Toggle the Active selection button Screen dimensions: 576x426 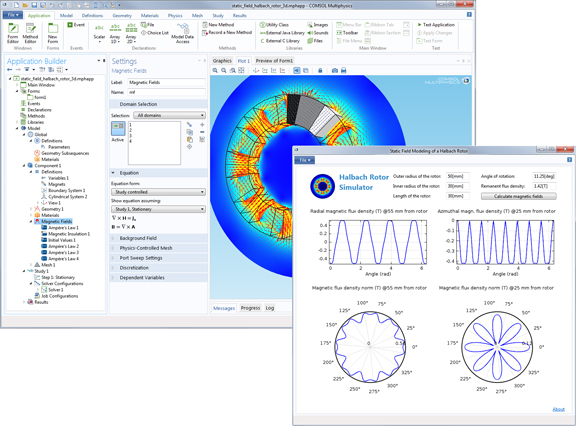coord(118,129)
